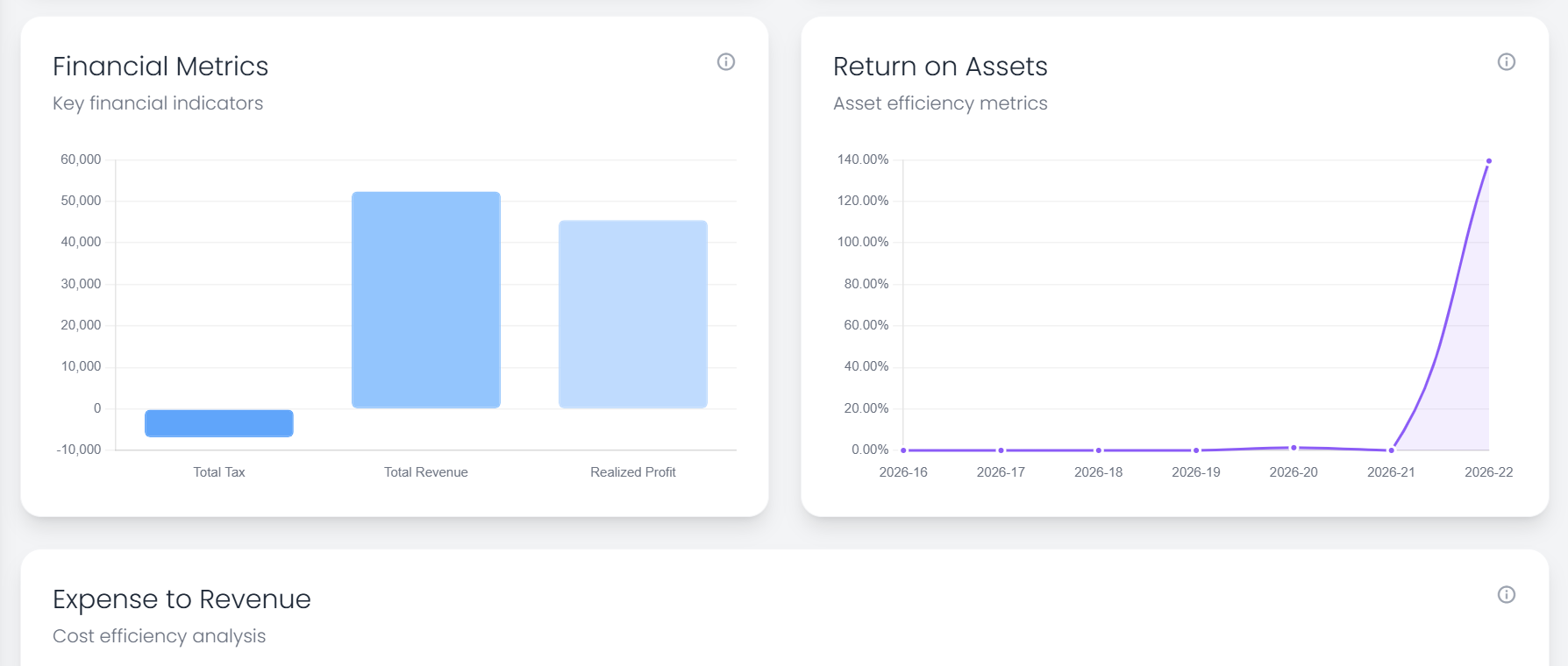1568x666 pixels.
Task: Open the Expense to Revenue info icon
Action: (x=1507, y=594)
